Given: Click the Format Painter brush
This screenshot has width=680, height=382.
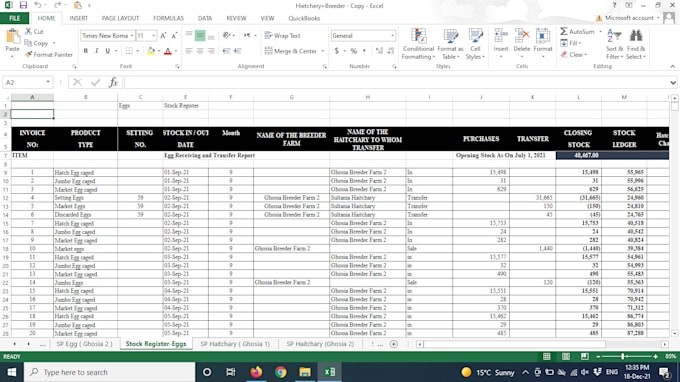Looking at the screenshot, I should click(29, 55).
